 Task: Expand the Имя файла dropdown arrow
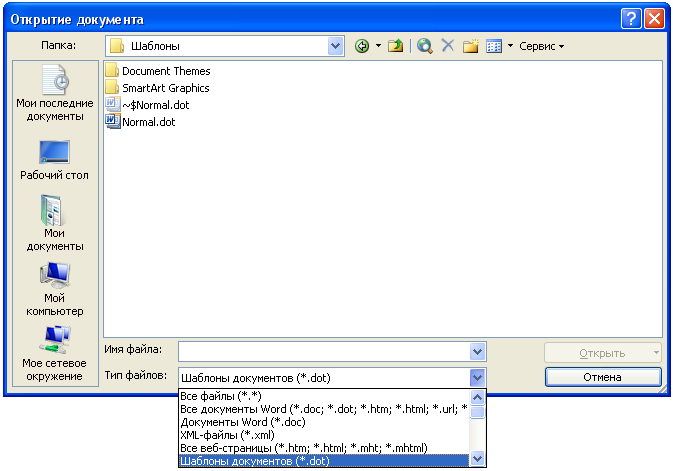click(477, 352)
